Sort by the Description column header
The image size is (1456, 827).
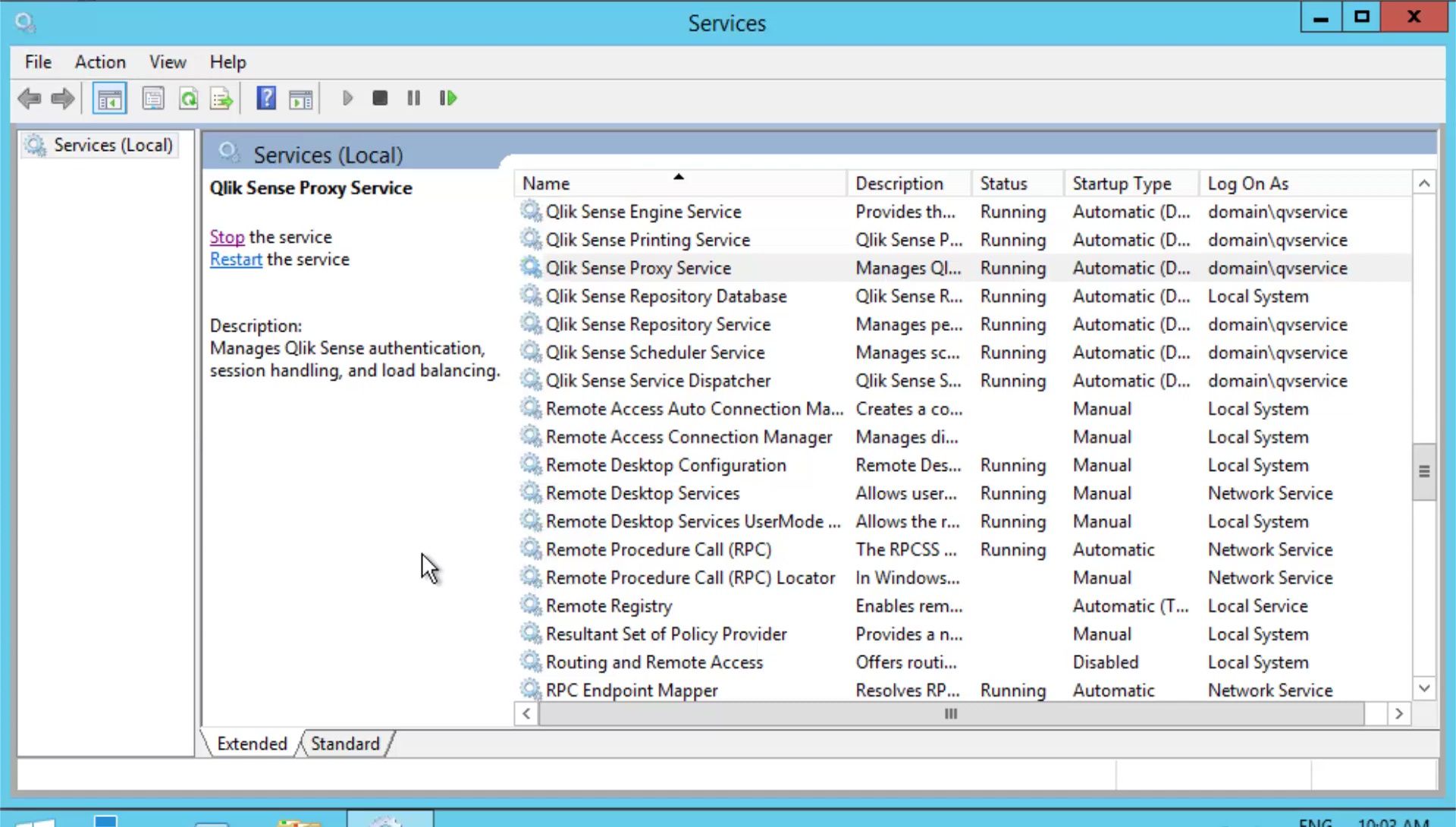click(908, 184)
